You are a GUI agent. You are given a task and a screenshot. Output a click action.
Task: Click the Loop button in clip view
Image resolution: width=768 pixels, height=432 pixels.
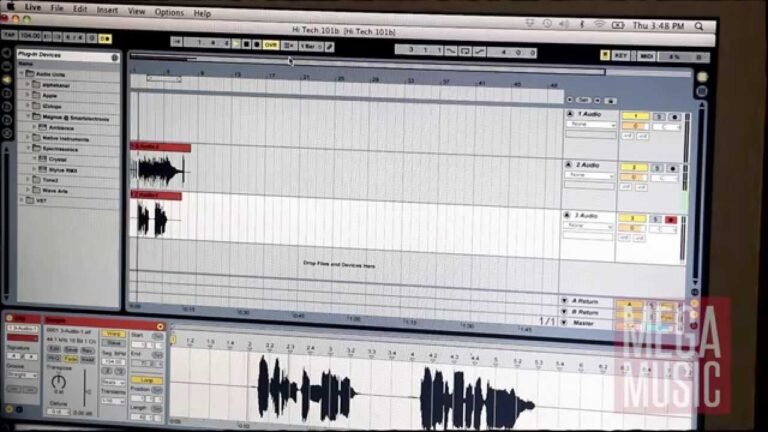pyautogui.click(x=146, y=380)
